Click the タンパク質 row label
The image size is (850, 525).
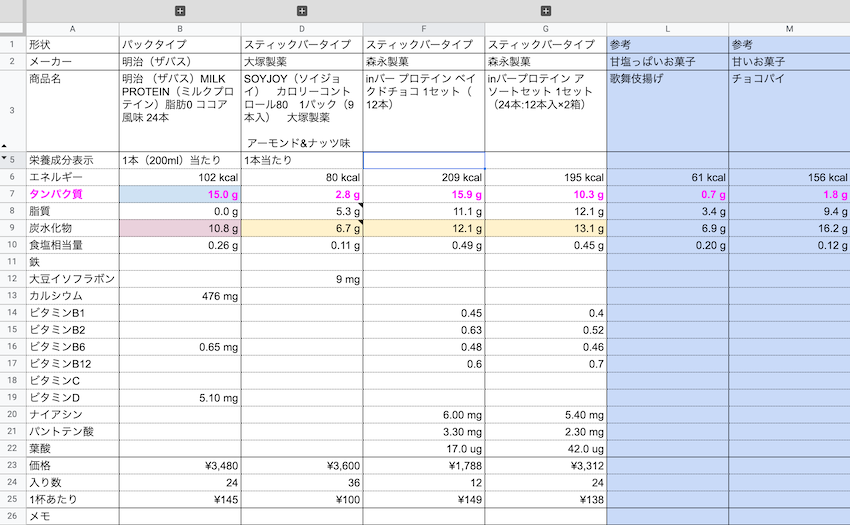(72, 194)
